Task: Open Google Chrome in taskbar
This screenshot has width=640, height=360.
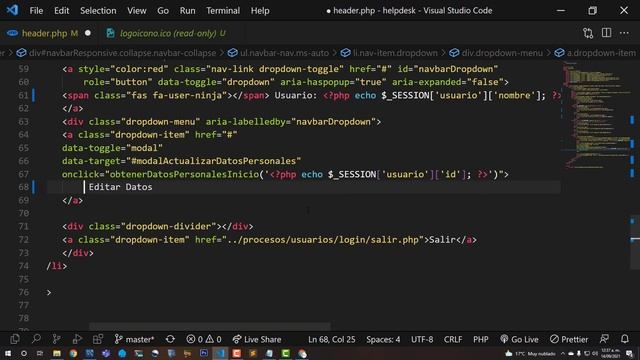Action: coord(73,353)
